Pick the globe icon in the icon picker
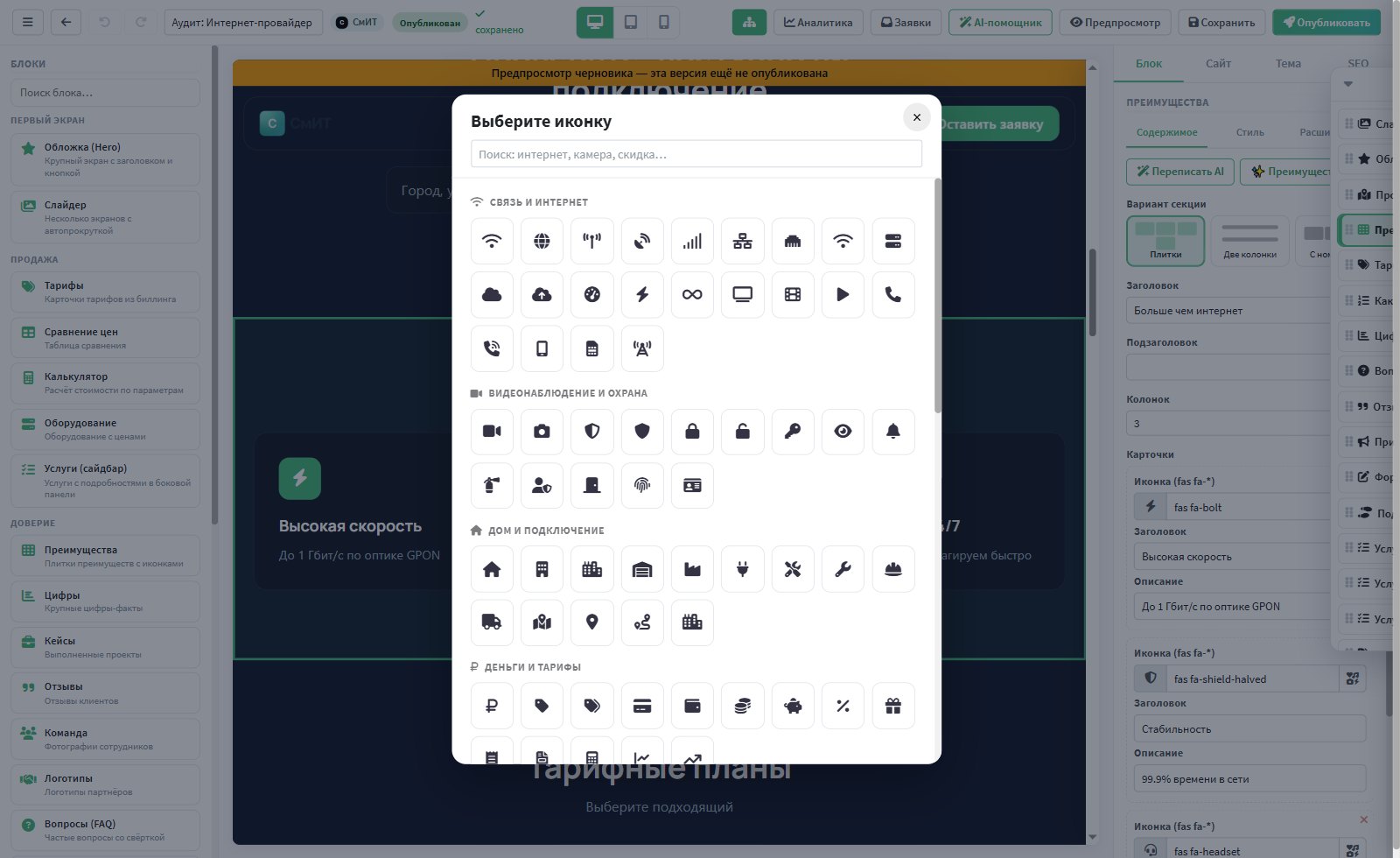 (542, 241)
